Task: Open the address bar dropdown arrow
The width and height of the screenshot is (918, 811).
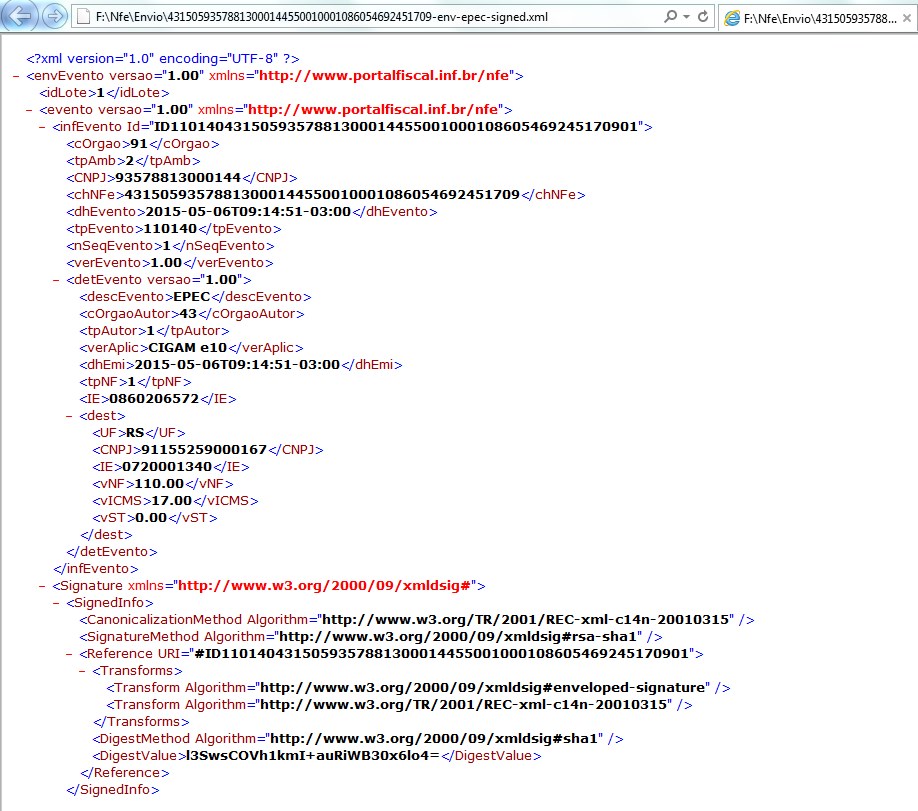Action: coord(686,17)
